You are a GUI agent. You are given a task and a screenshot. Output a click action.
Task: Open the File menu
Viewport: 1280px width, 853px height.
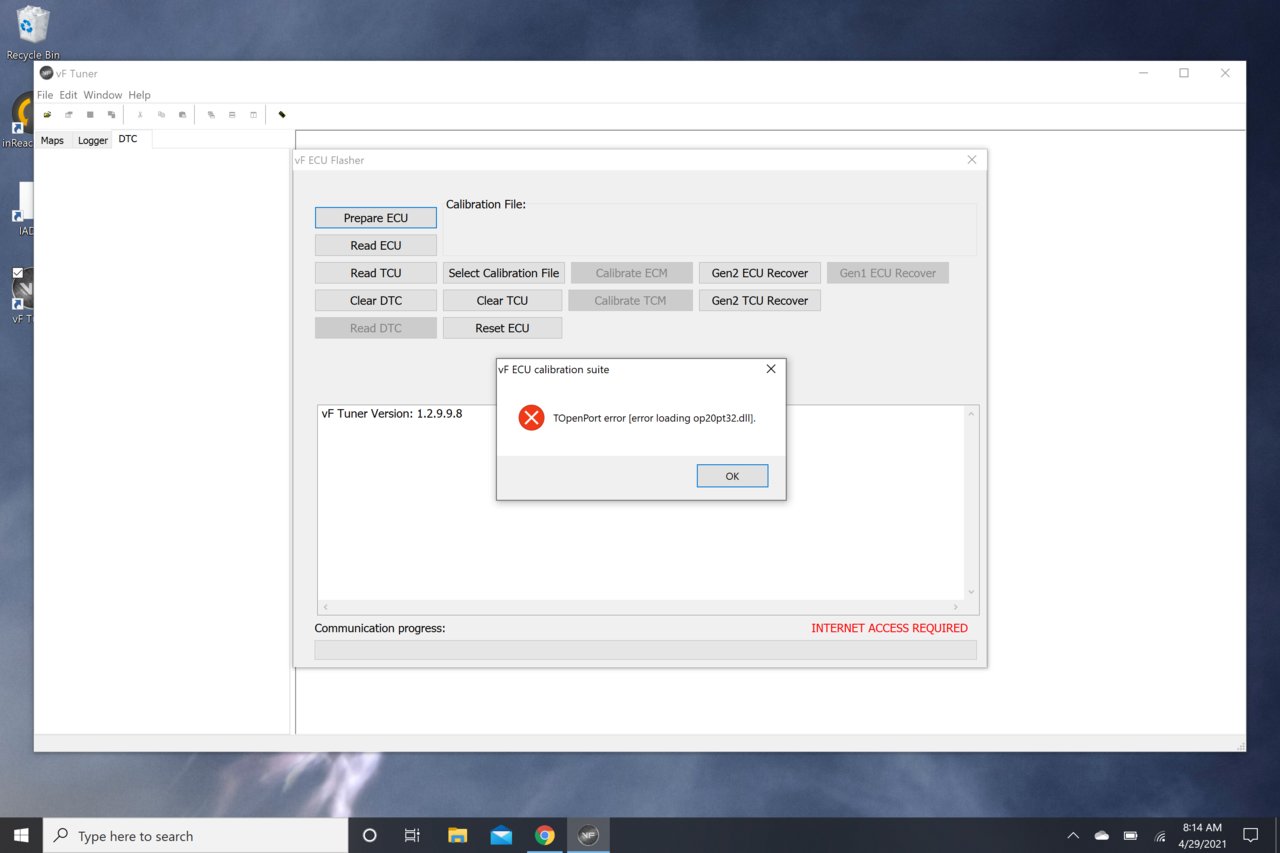[x=45, y=95]
